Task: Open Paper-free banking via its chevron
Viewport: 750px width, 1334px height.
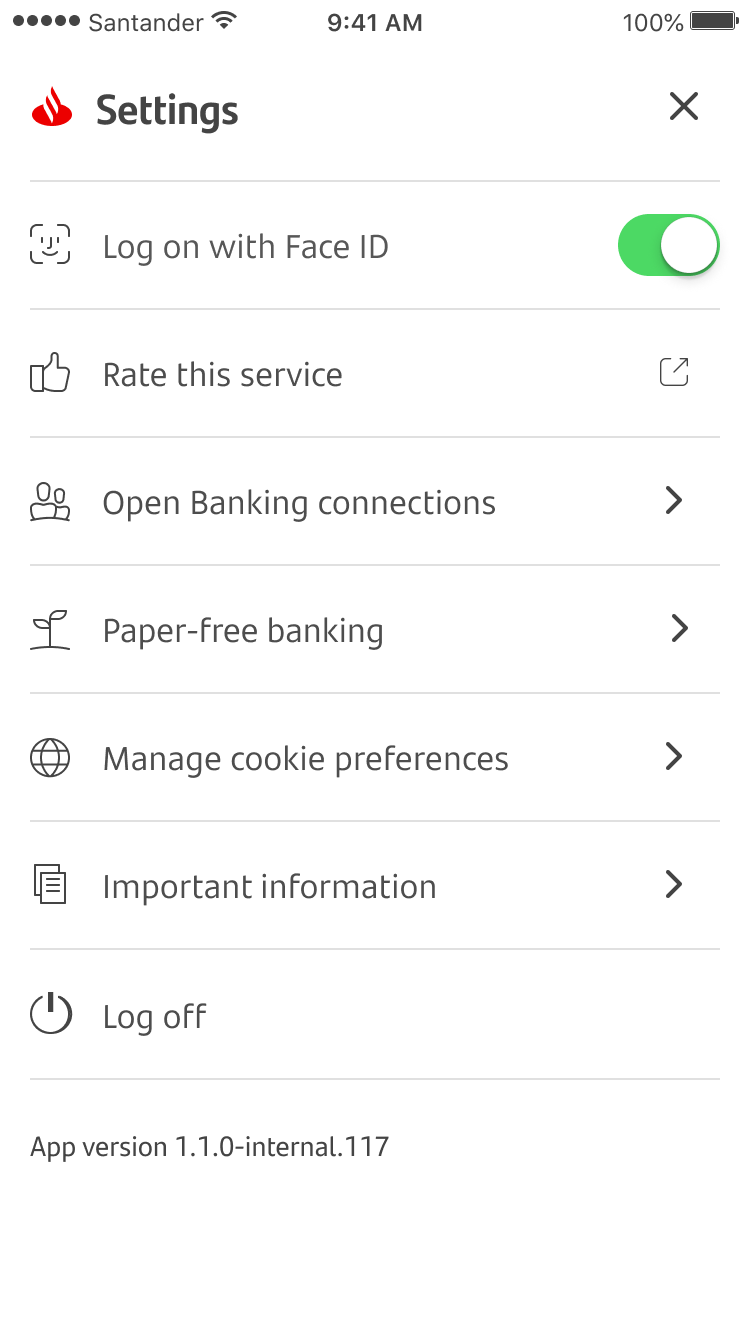Action: [679, 629]
